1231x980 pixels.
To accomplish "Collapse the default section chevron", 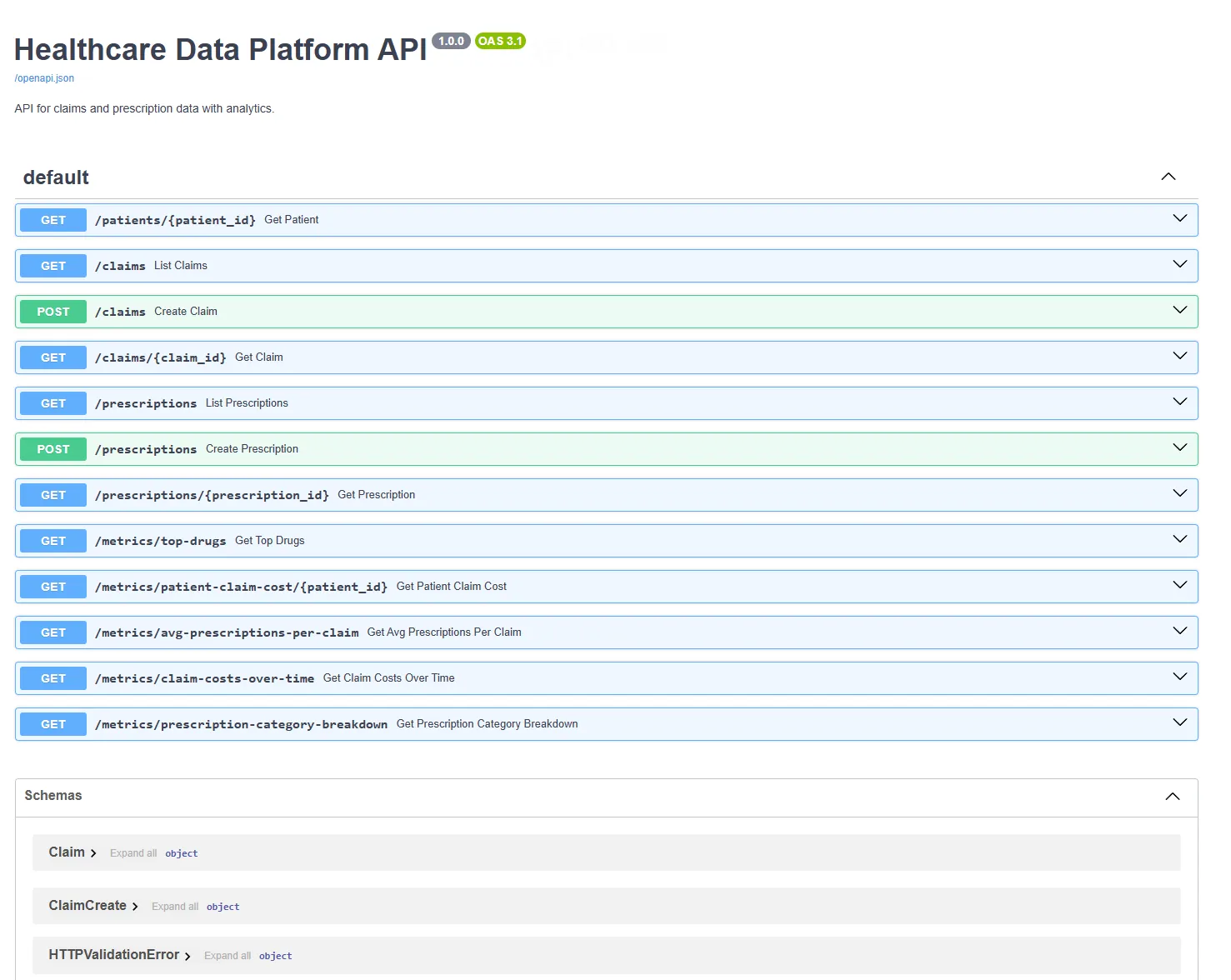I will (x=1168, y=177).
